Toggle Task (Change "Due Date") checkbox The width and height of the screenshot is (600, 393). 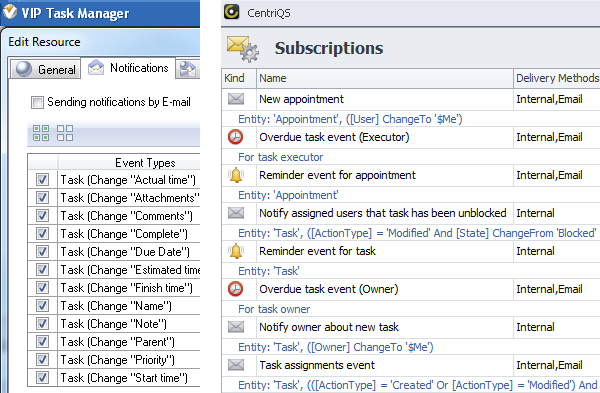[42, 252]
